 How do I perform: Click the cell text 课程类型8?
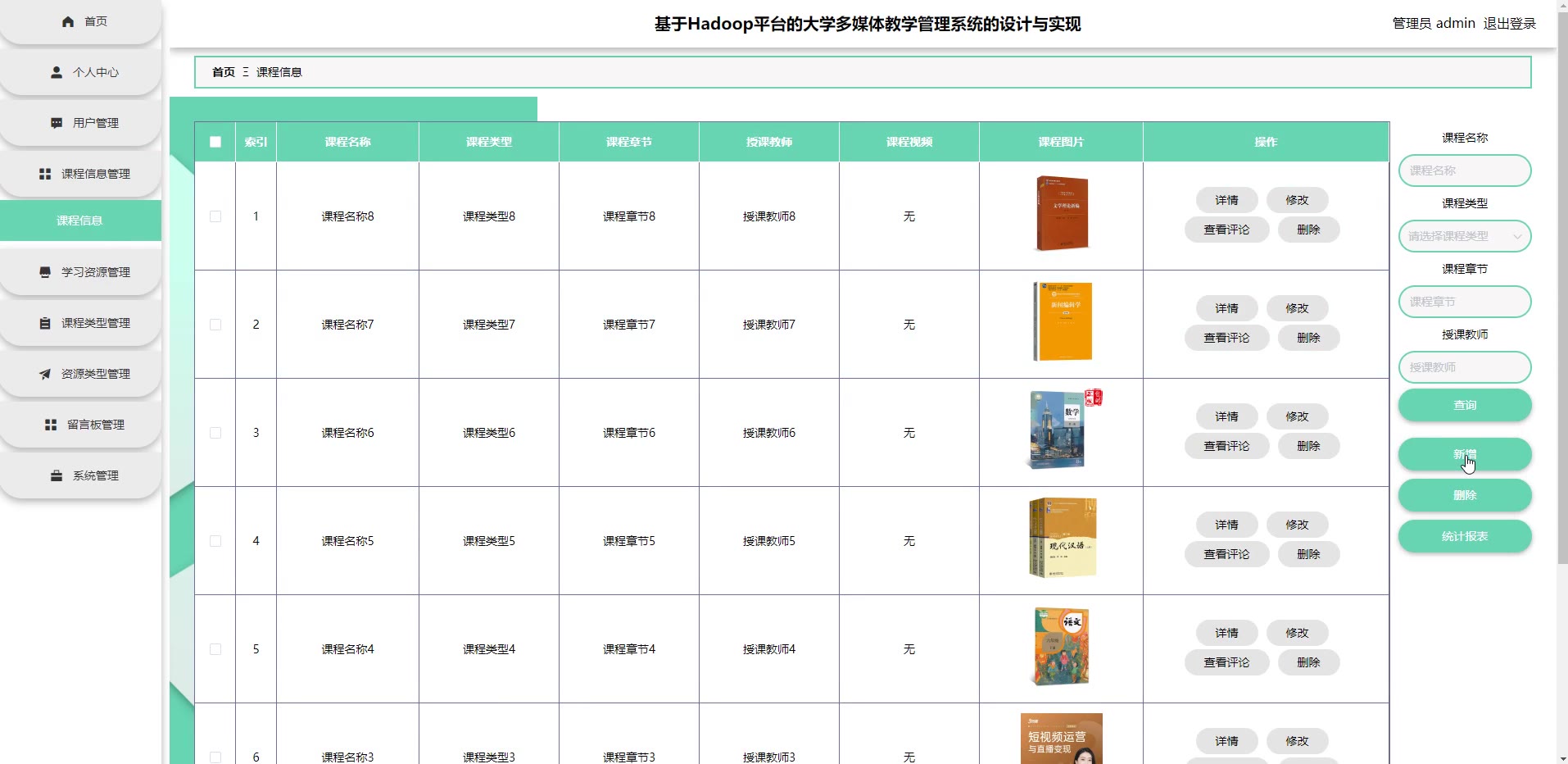pos(489,216)
